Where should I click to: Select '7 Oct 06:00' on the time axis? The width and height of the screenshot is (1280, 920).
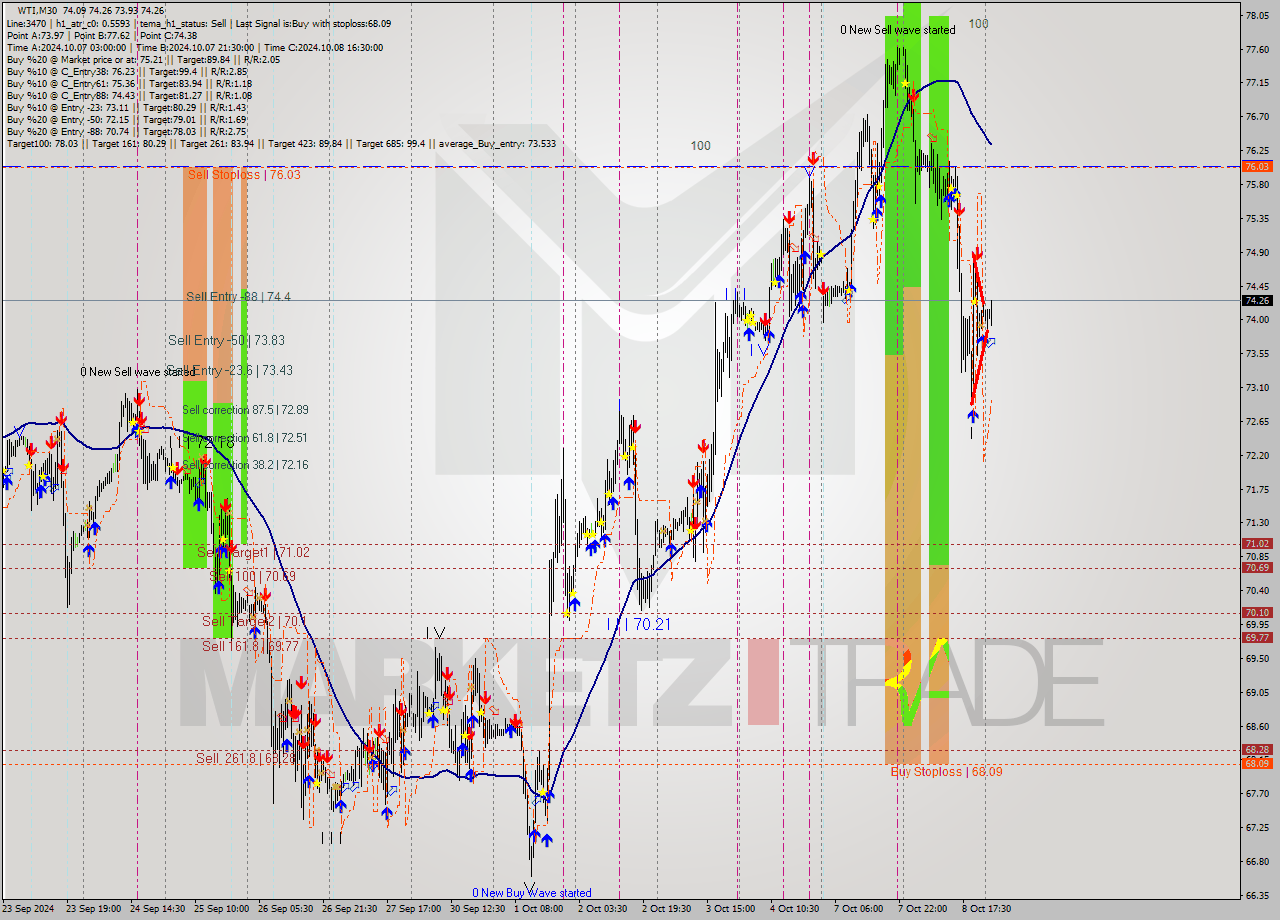point(859,909)
